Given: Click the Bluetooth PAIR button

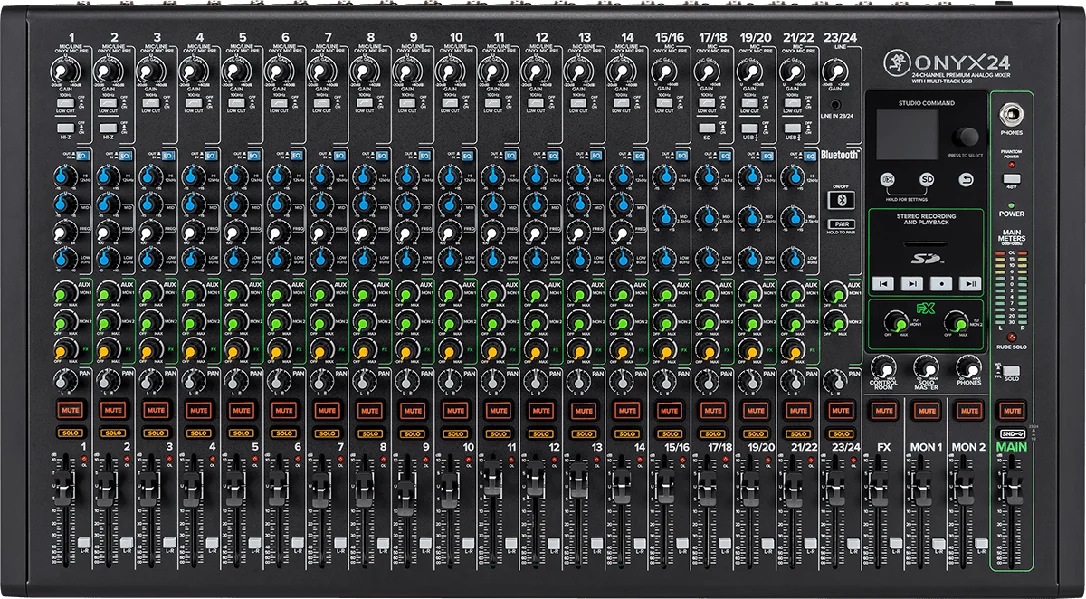Looking at the screenshot, I should click(x=840, y=224).
